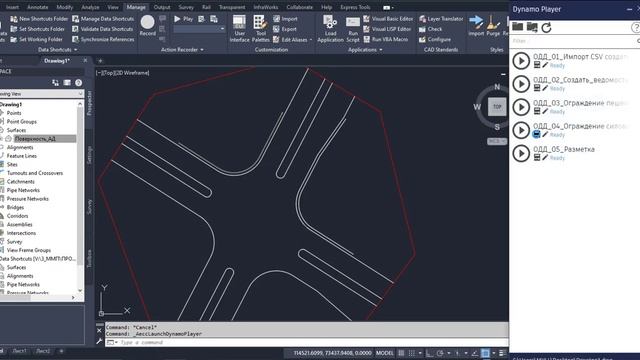Toggle snap mode in status bar

coord(412,353)
